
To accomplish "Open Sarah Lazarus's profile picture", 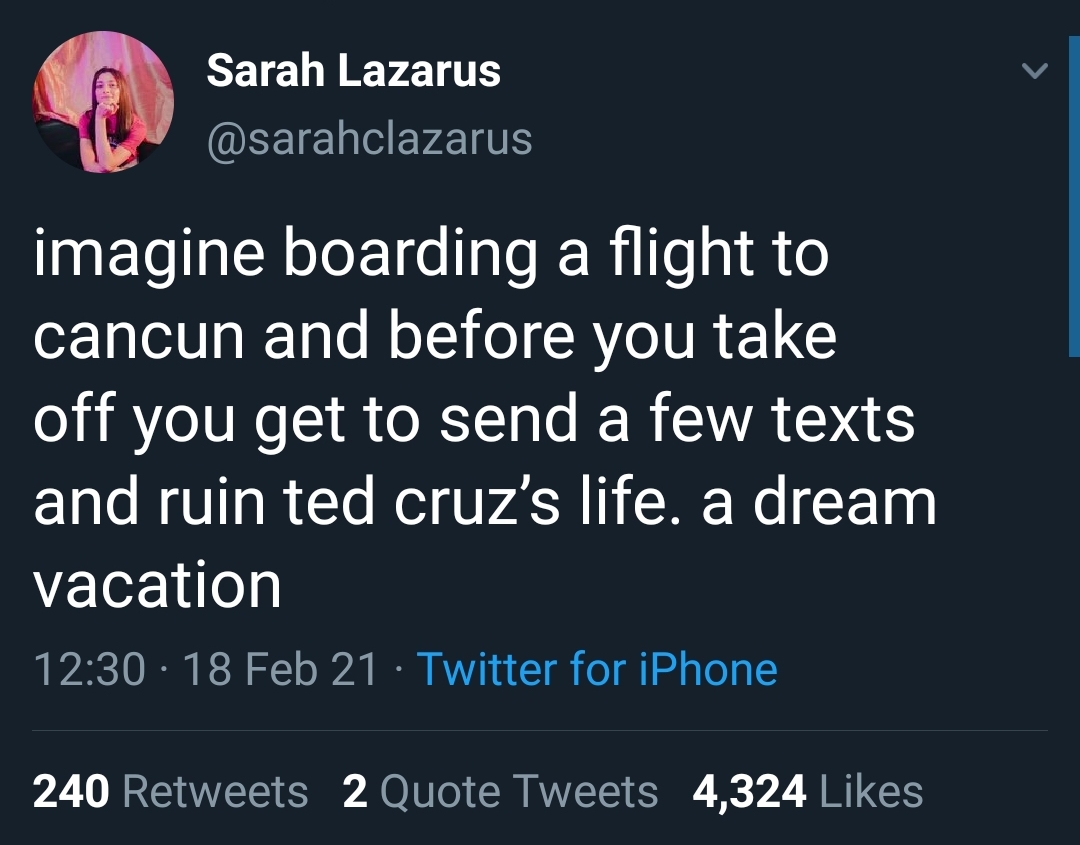I will 104,104.
